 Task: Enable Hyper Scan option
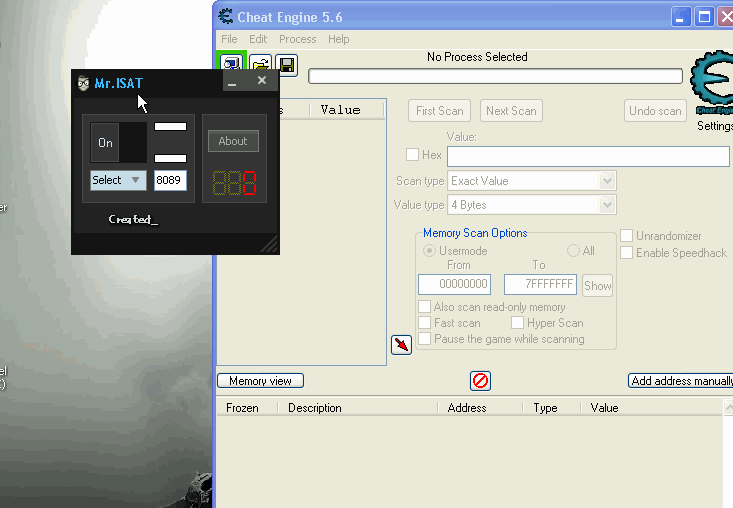(517, 322)
